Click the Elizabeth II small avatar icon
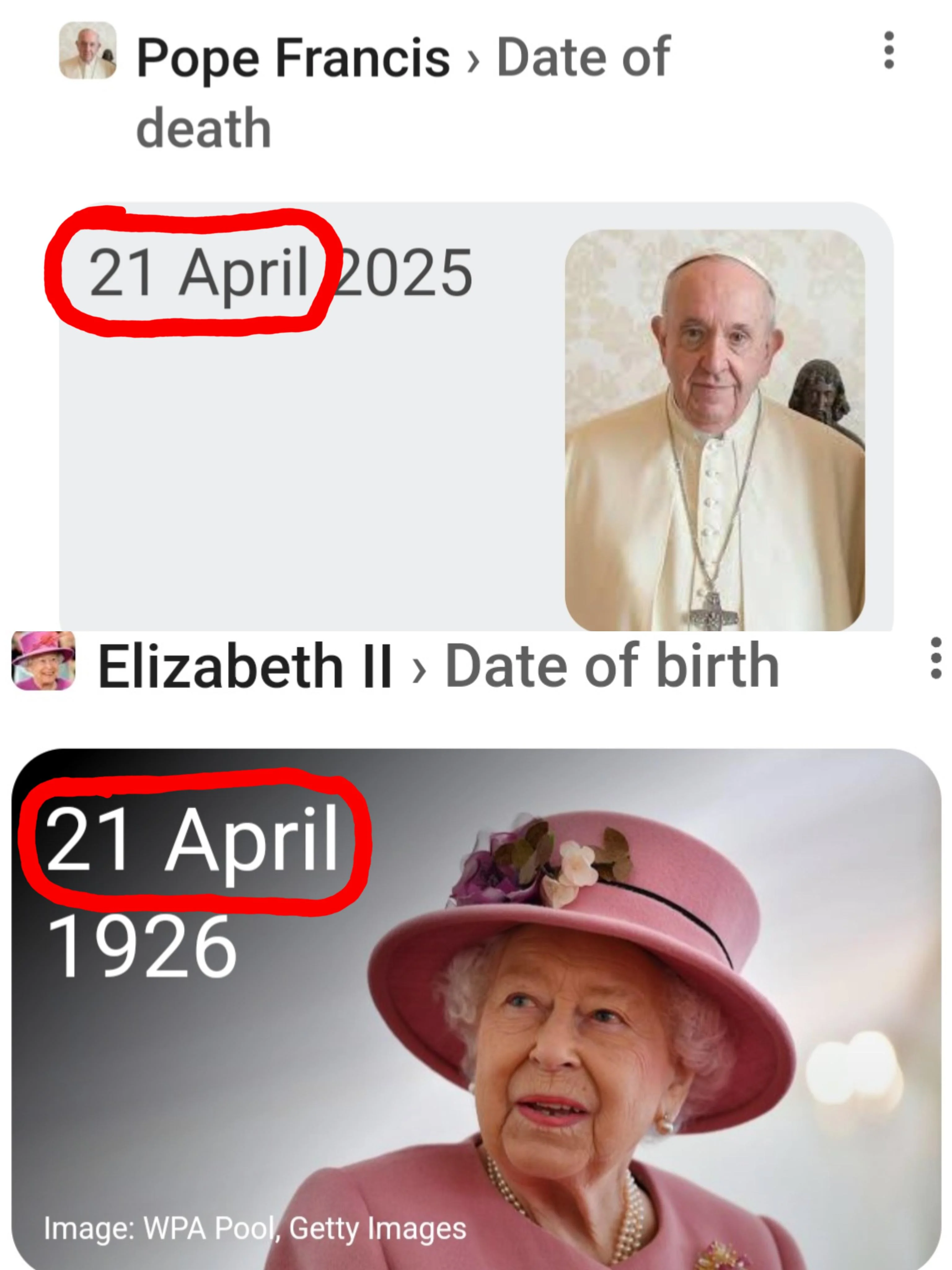Image resolution: width=952 pixels, height=1270 pixels. [44, 661]
